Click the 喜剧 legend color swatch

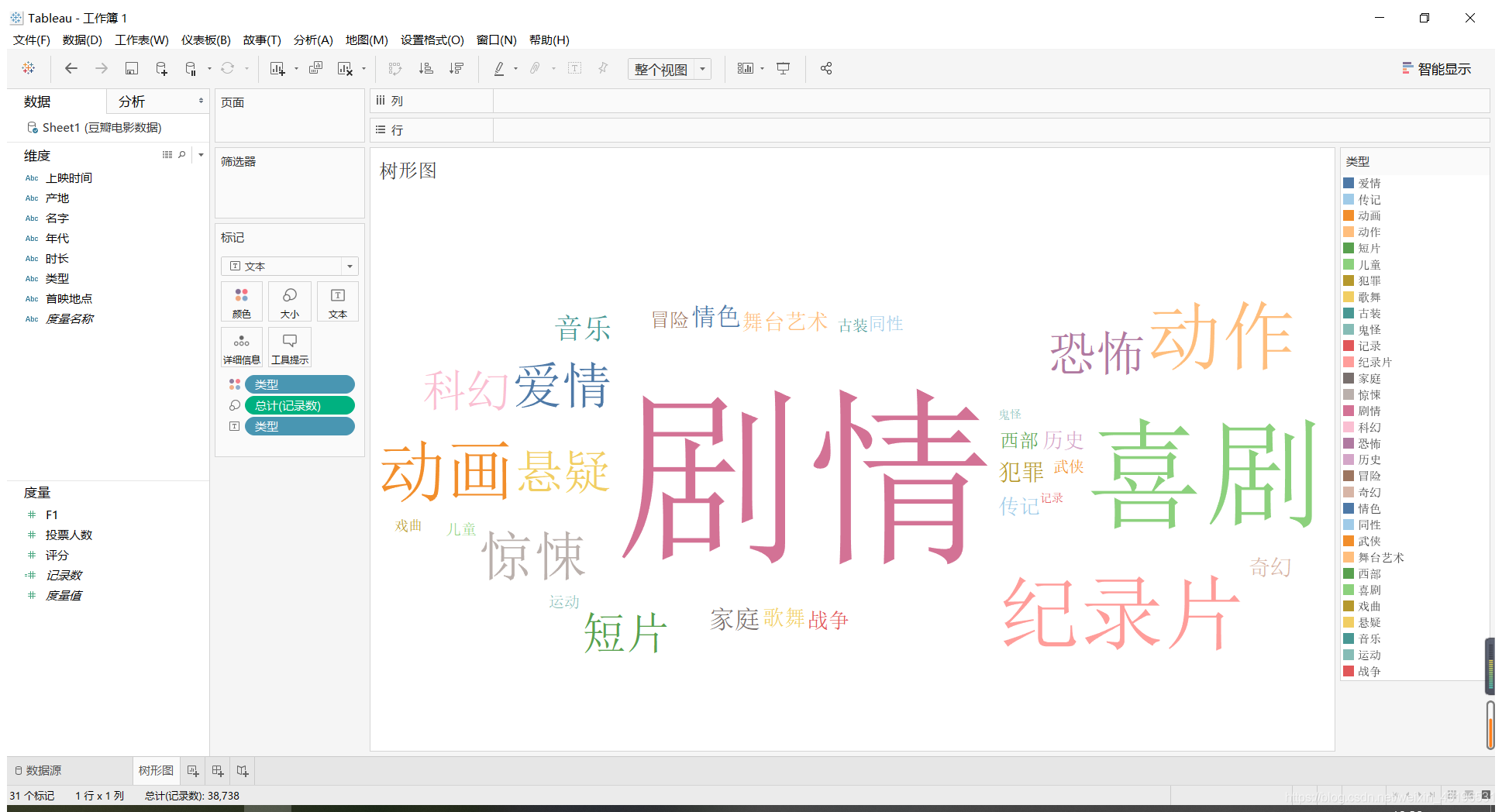click(1349, 590)
